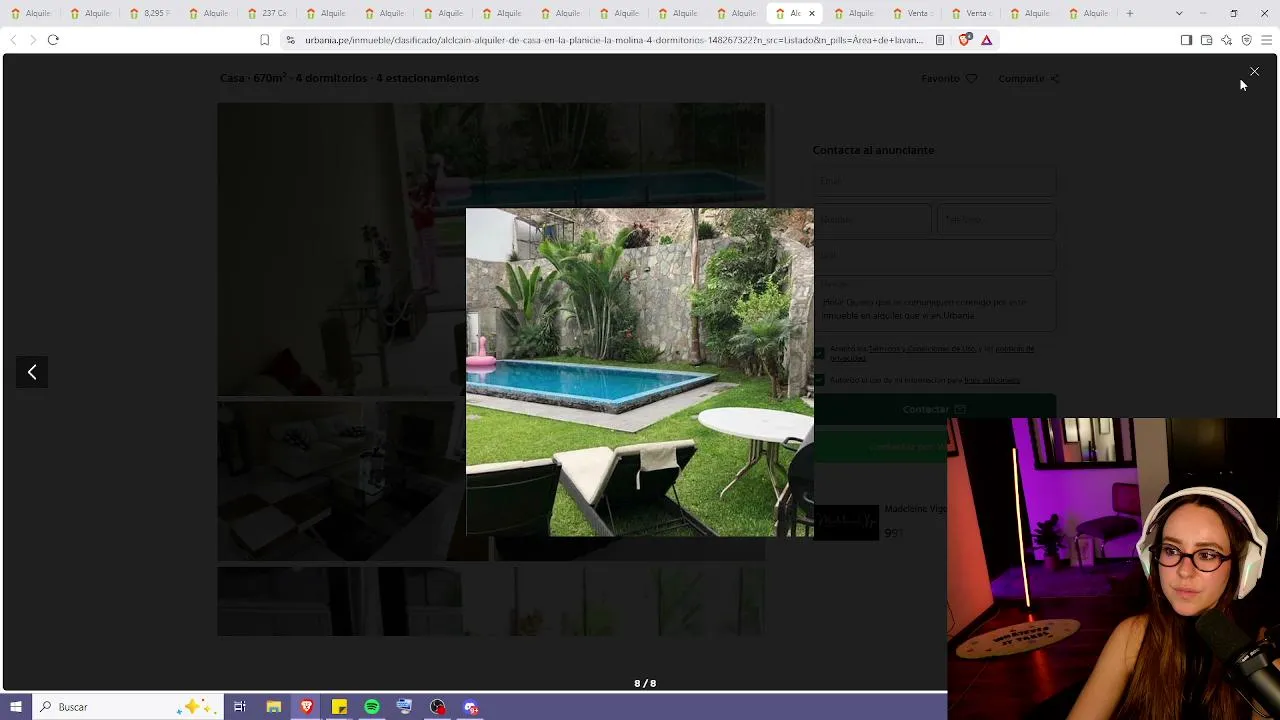Click the dimmed Contactar button

point(934,409)
